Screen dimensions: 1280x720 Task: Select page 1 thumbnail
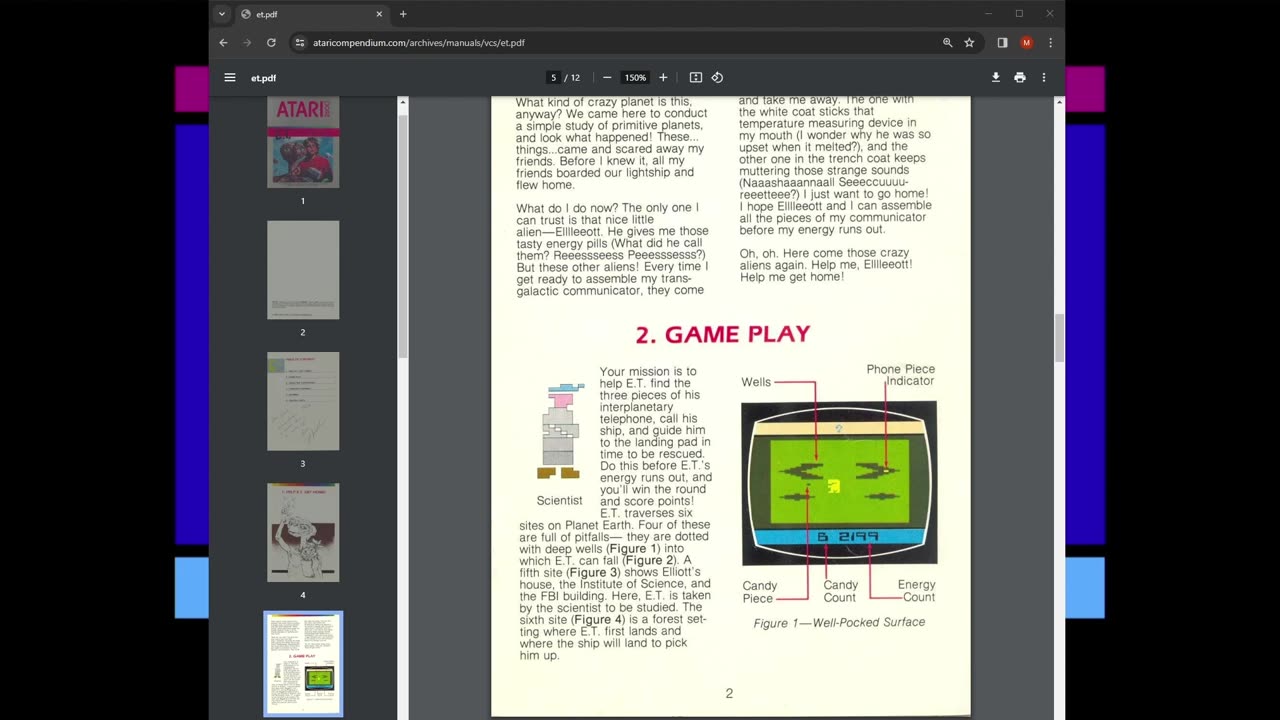coord(303,142)
